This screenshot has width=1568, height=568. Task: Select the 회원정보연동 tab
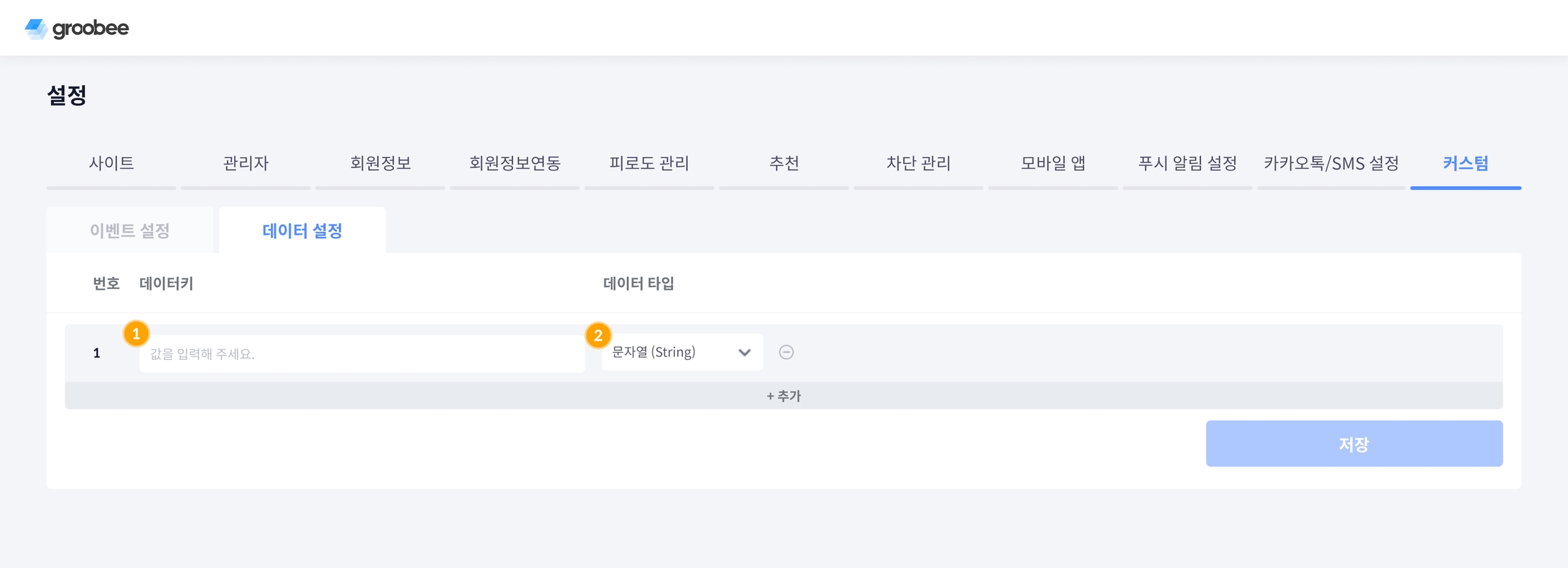514,163
